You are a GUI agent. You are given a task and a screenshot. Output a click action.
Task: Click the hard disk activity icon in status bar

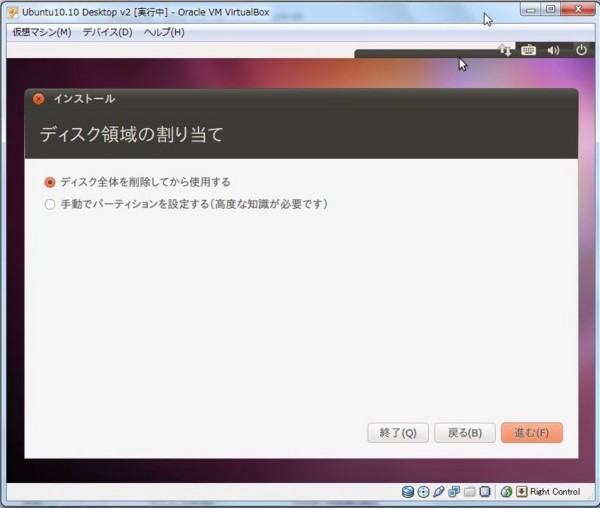pyautogui.click(x=408, y=492)
